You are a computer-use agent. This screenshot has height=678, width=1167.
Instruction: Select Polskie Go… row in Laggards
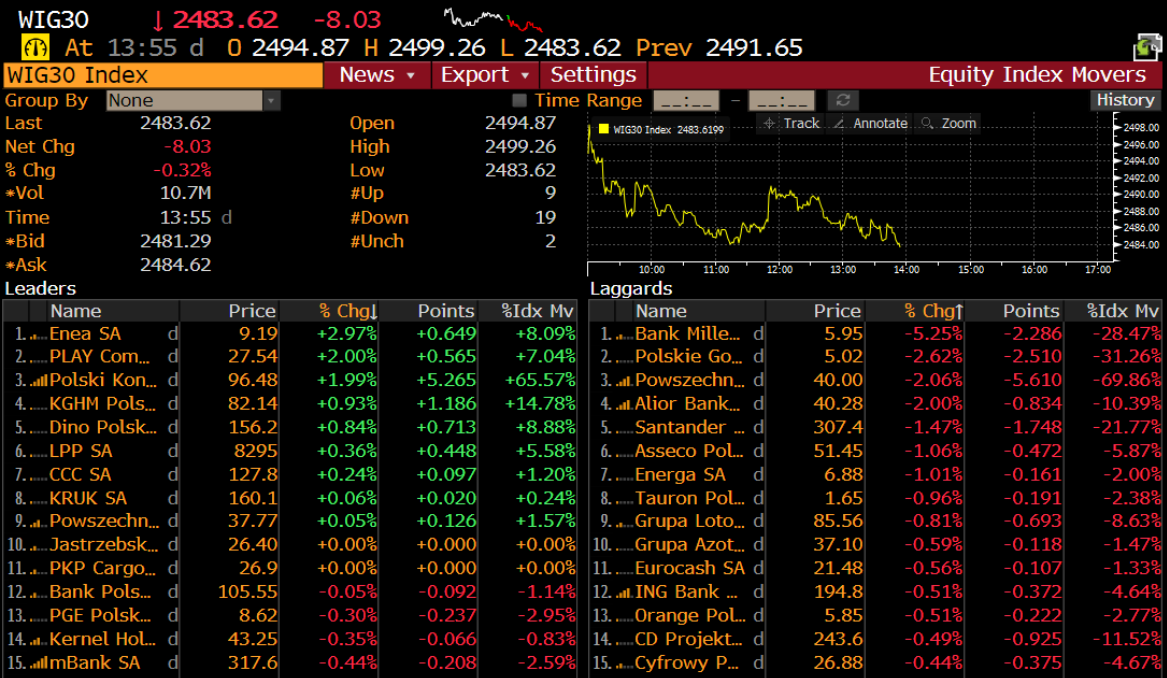pos(875,357)
